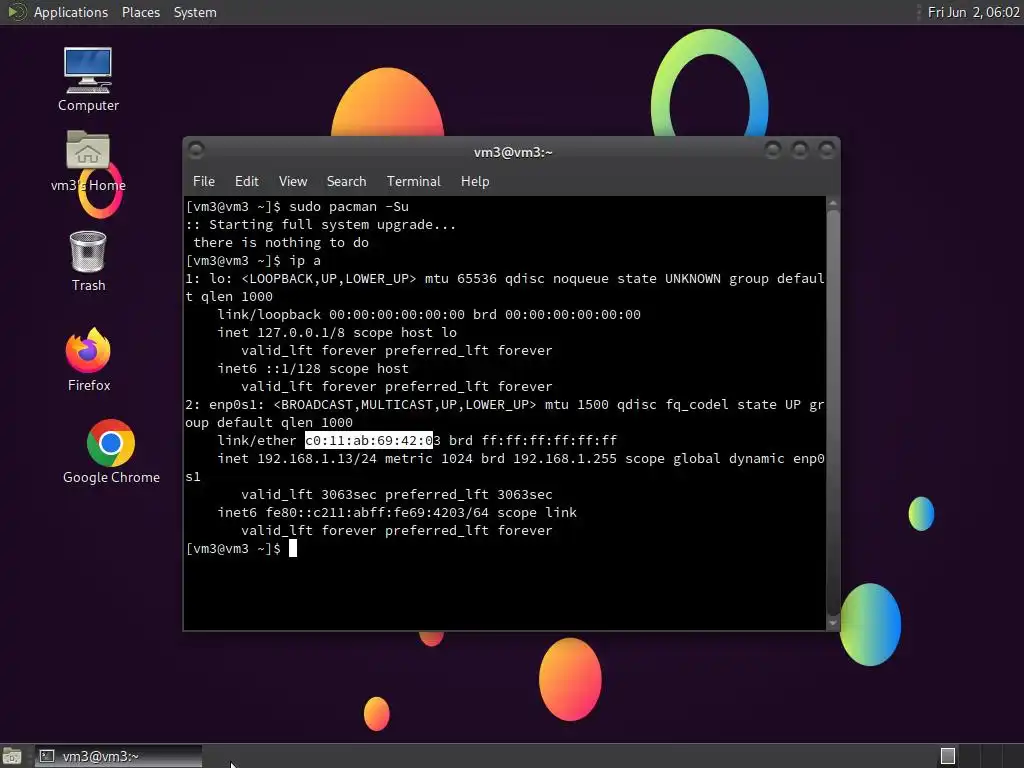Open the terminal Search menu

click(346, 182)
